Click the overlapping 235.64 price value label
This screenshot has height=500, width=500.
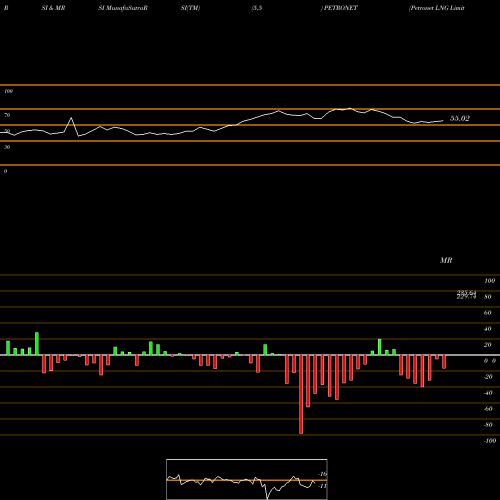pyautogui.click(x=466, y=293)
